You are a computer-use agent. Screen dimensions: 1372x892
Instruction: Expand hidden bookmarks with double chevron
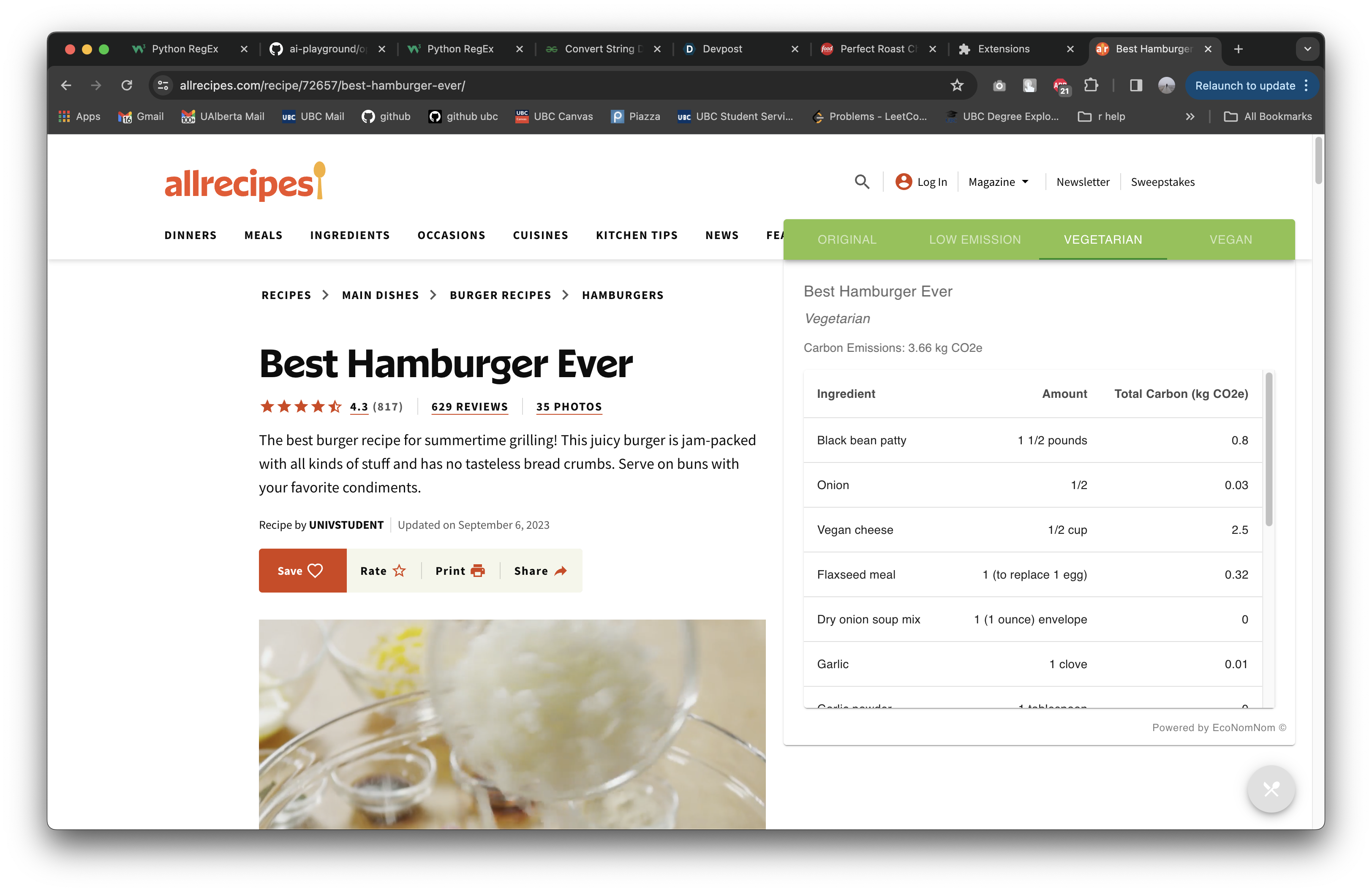point(1190,117)
